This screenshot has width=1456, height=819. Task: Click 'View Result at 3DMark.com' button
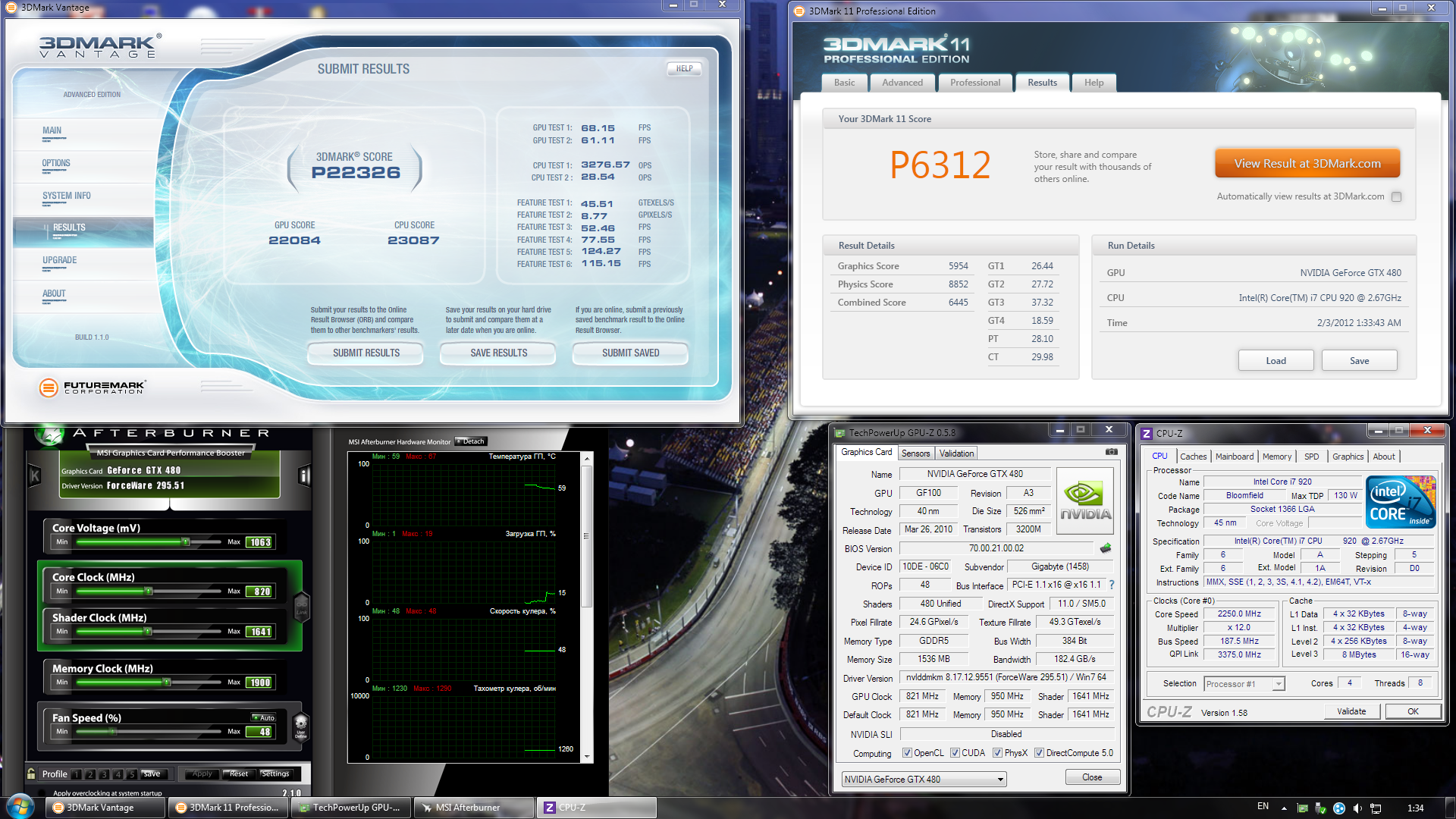[x=1307, y=164]
